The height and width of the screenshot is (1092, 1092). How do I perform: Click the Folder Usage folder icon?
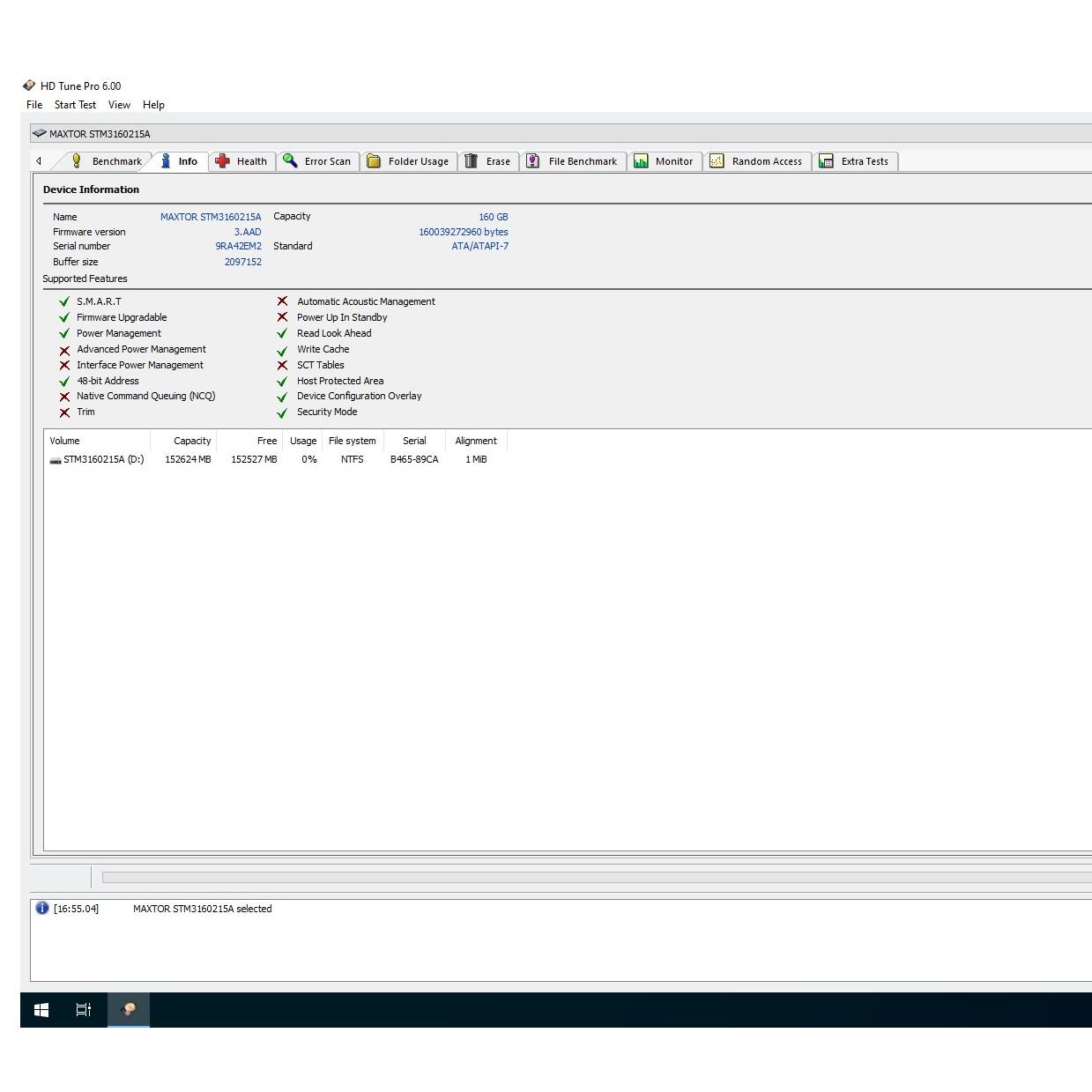point(374,161)
